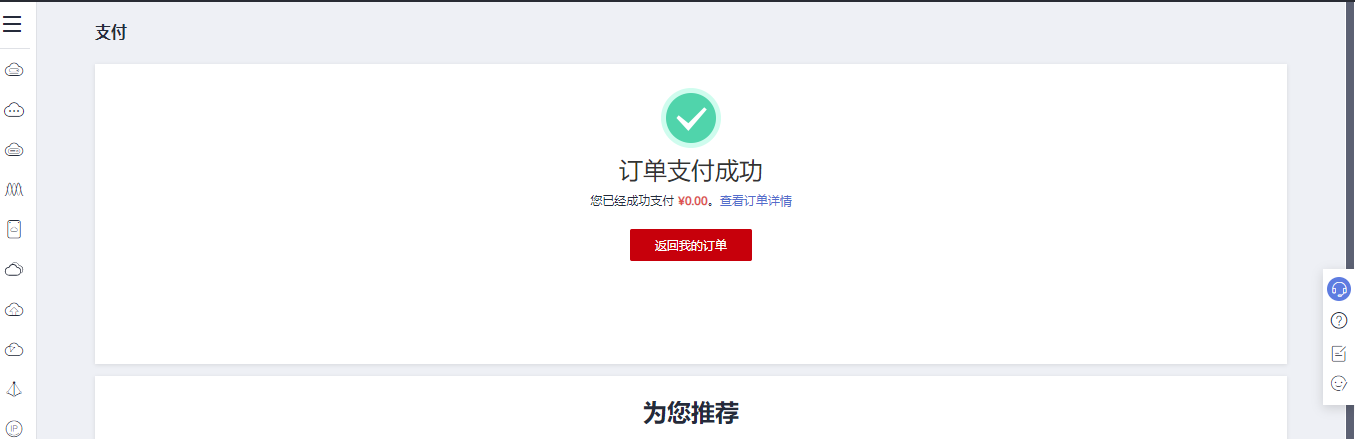Image resolution: width=1355 pixels, height=439 pixels.
Task: Click the 订单支付成功 title text
Action: 691,170
